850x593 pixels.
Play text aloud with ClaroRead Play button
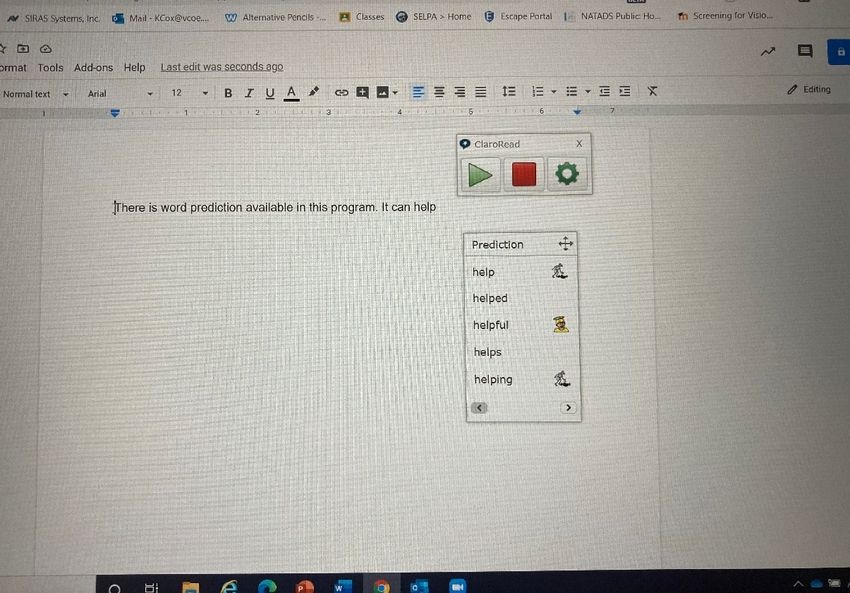[480, 175]
